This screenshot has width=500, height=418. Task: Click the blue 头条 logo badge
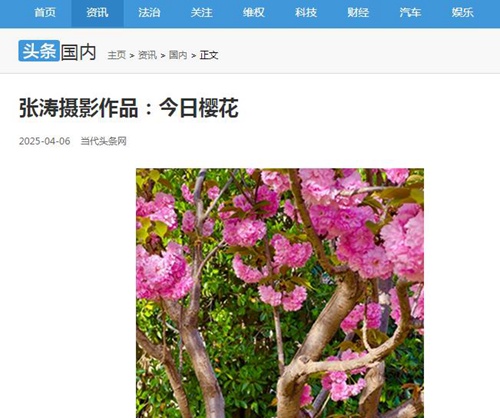(39, 51)
